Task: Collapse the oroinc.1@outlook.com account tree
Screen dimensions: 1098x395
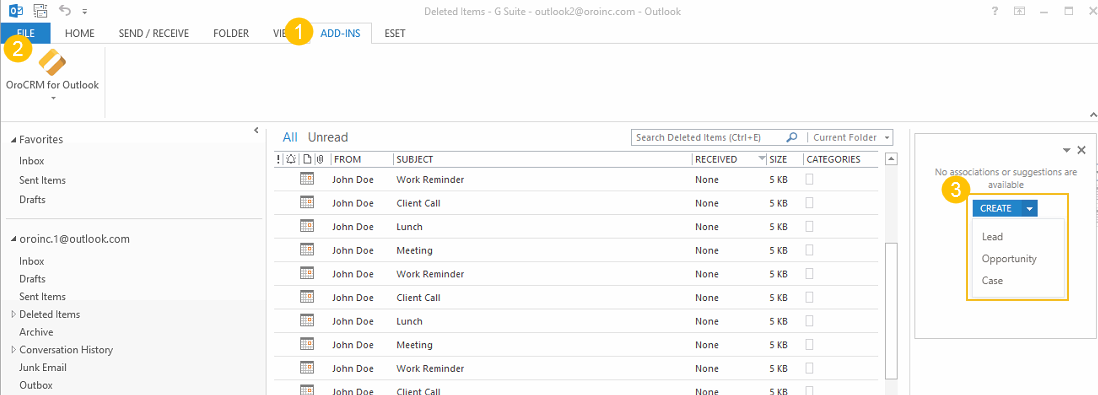Action: click(x=14, y=240)
